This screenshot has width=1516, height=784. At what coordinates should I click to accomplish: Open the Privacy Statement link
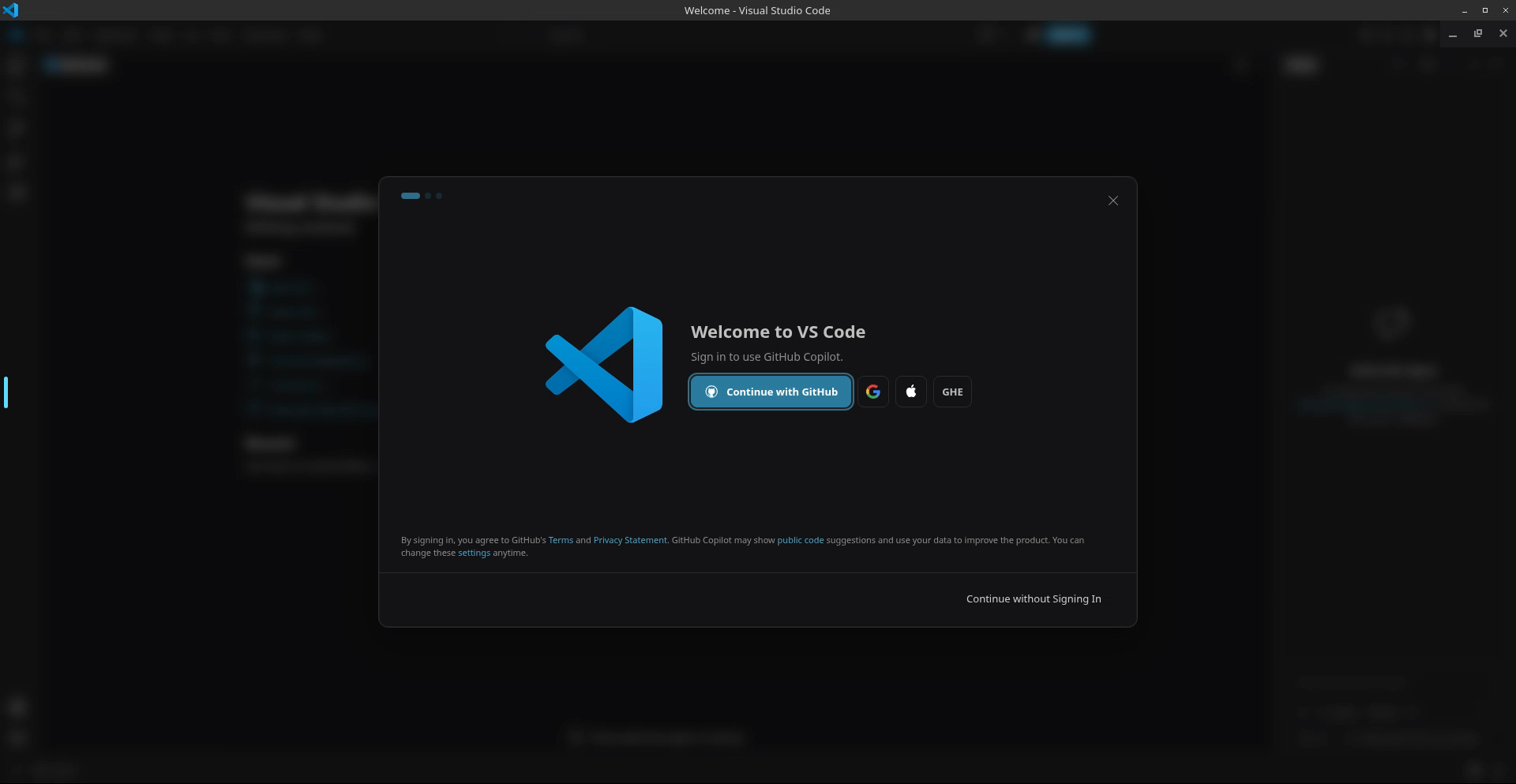[630, 540]
